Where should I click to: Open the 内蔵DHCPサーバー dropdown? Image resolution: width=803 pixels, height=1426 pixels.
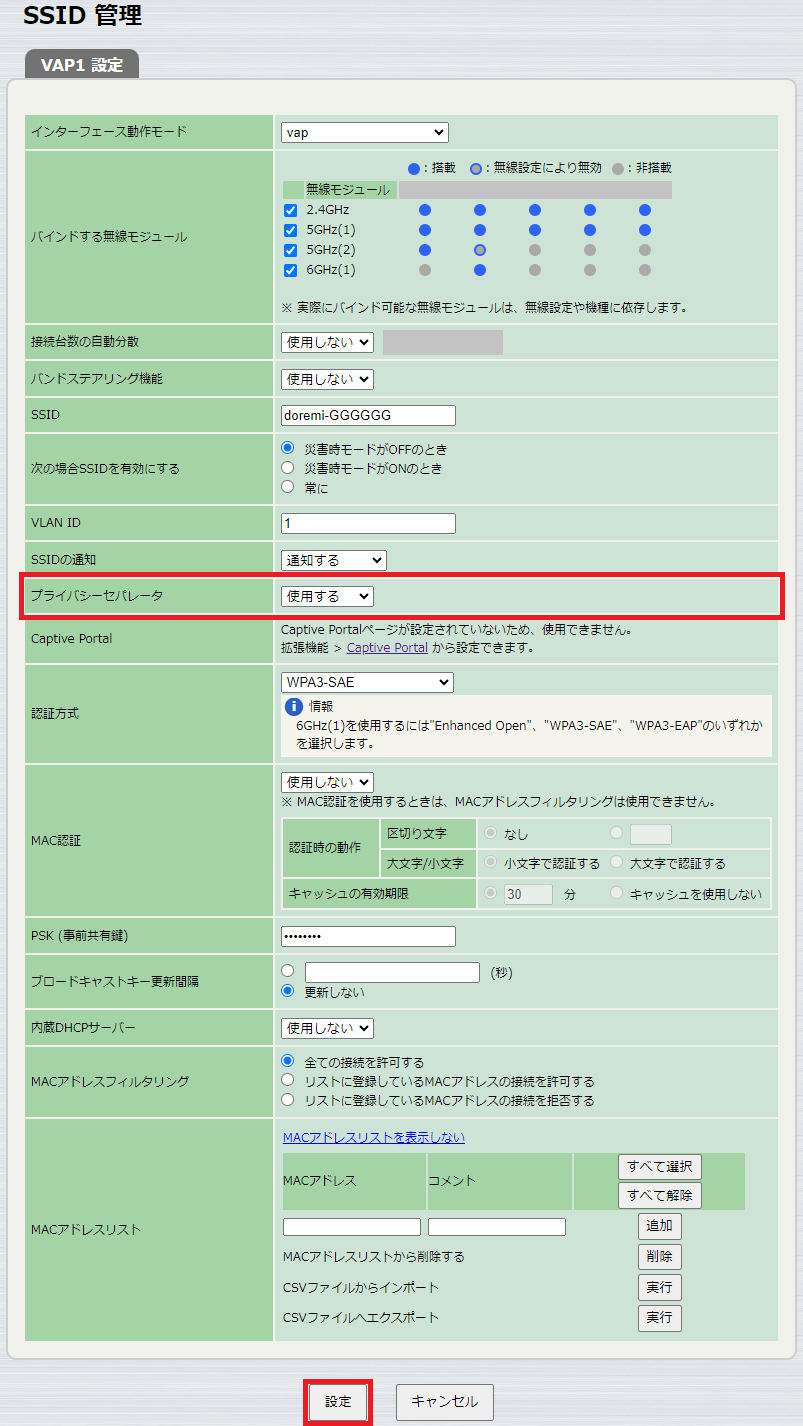(x=326, y=1027)
